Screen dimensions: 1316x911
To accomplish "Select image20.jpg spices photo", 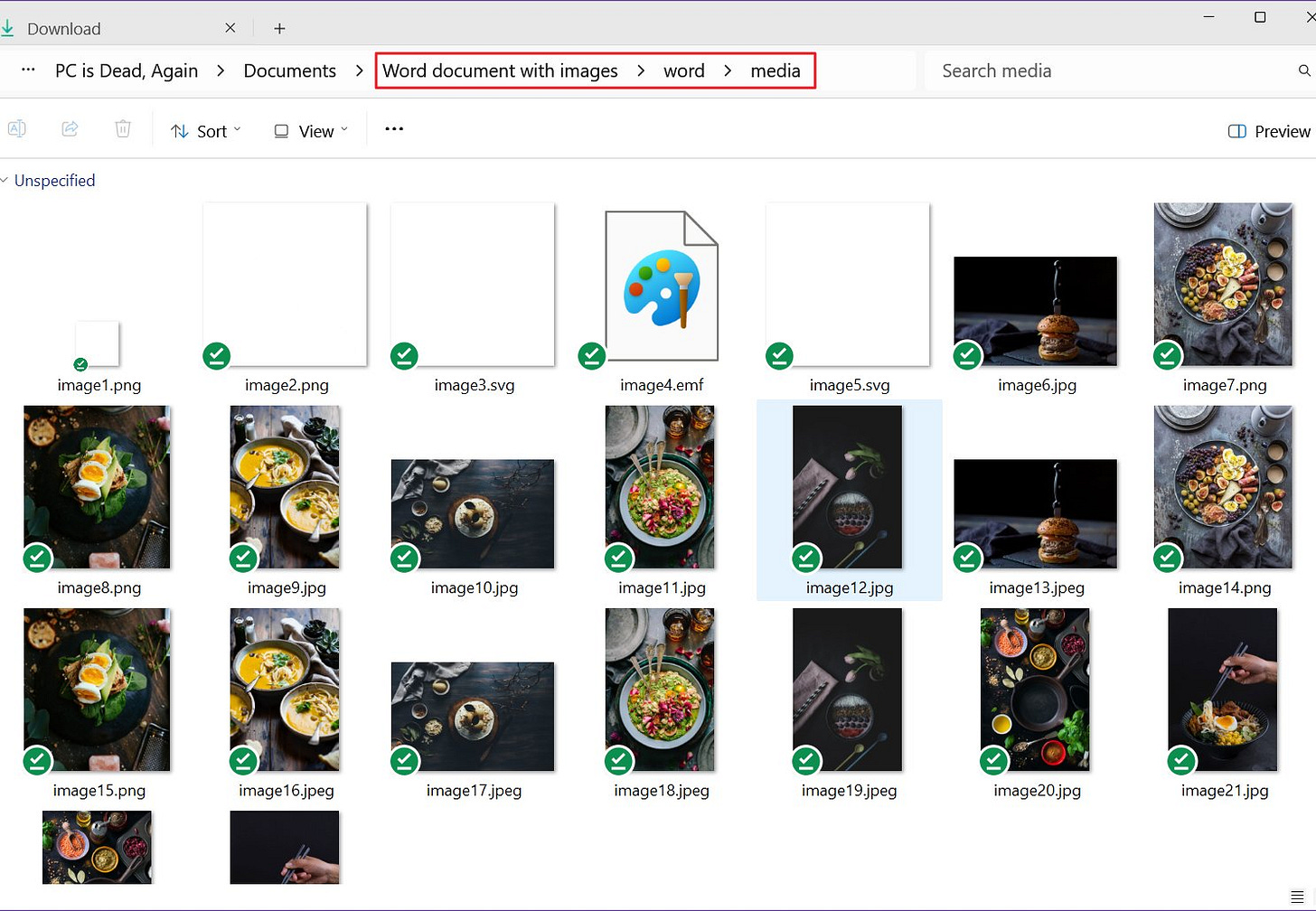I will (1035, 690).
